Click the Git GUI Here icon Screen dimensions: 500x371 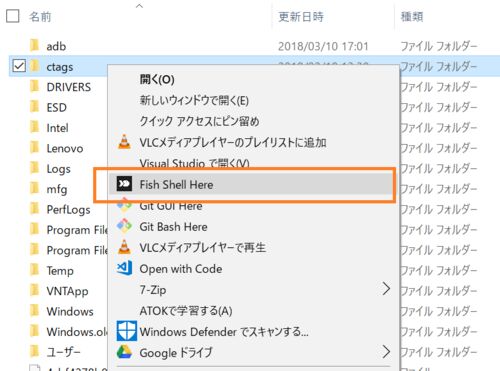point(124,205)
